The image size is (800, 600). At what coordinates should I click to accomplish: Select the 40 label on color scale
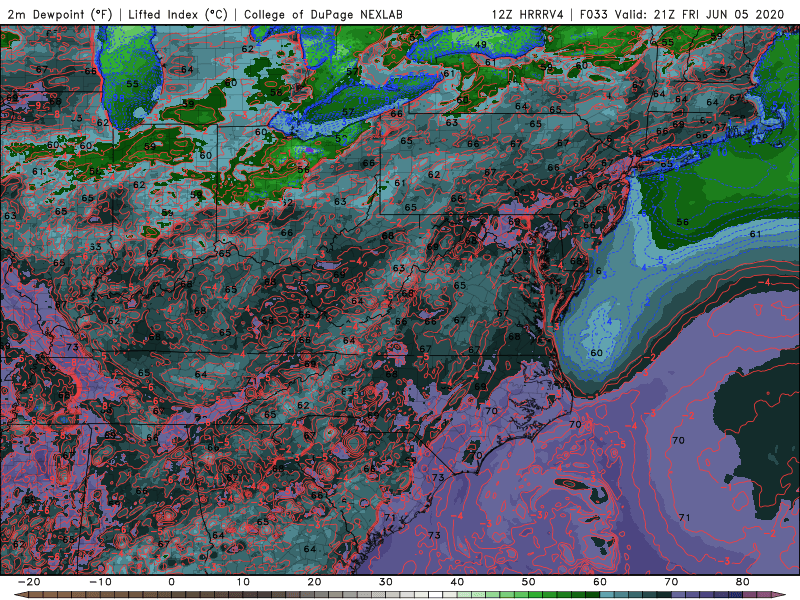[x=457, y=582]
